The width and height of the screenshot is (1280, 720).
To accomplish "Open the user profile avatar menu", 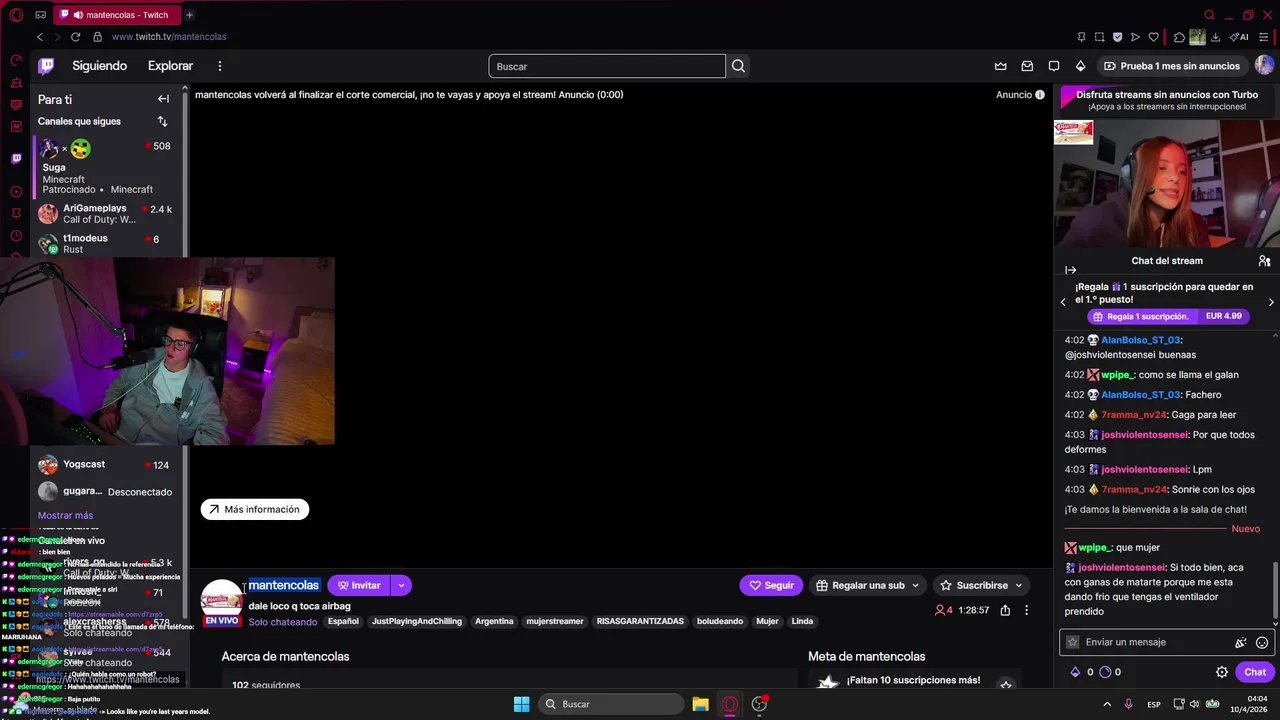I will [x=1264, y=65].
